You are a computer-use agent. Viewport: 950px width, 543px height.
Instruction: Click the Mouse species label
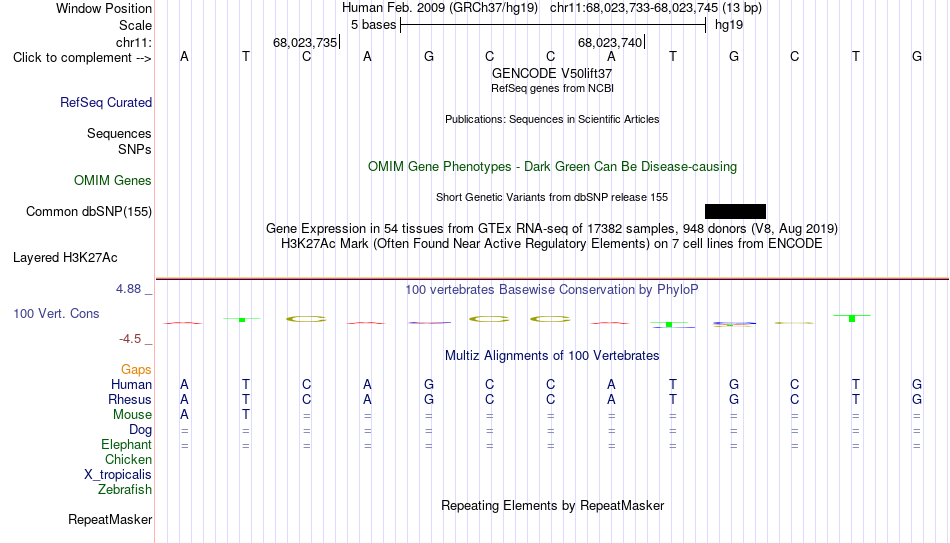pos(133,415)
